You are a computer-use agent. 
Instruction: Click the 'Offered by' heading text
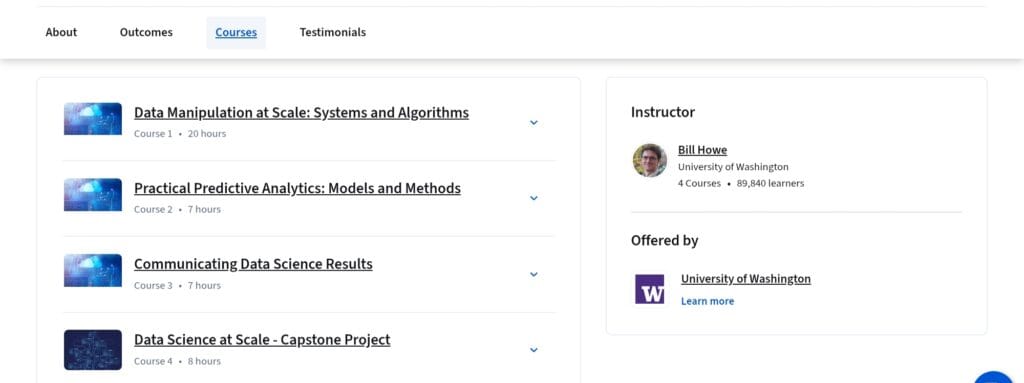(665, 241)
